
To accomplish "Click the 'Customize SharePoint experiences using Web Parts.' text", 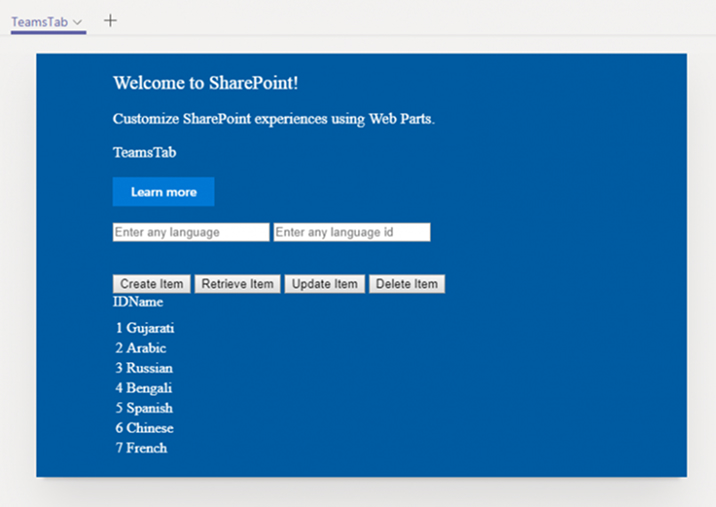I will tap(274, 119).
